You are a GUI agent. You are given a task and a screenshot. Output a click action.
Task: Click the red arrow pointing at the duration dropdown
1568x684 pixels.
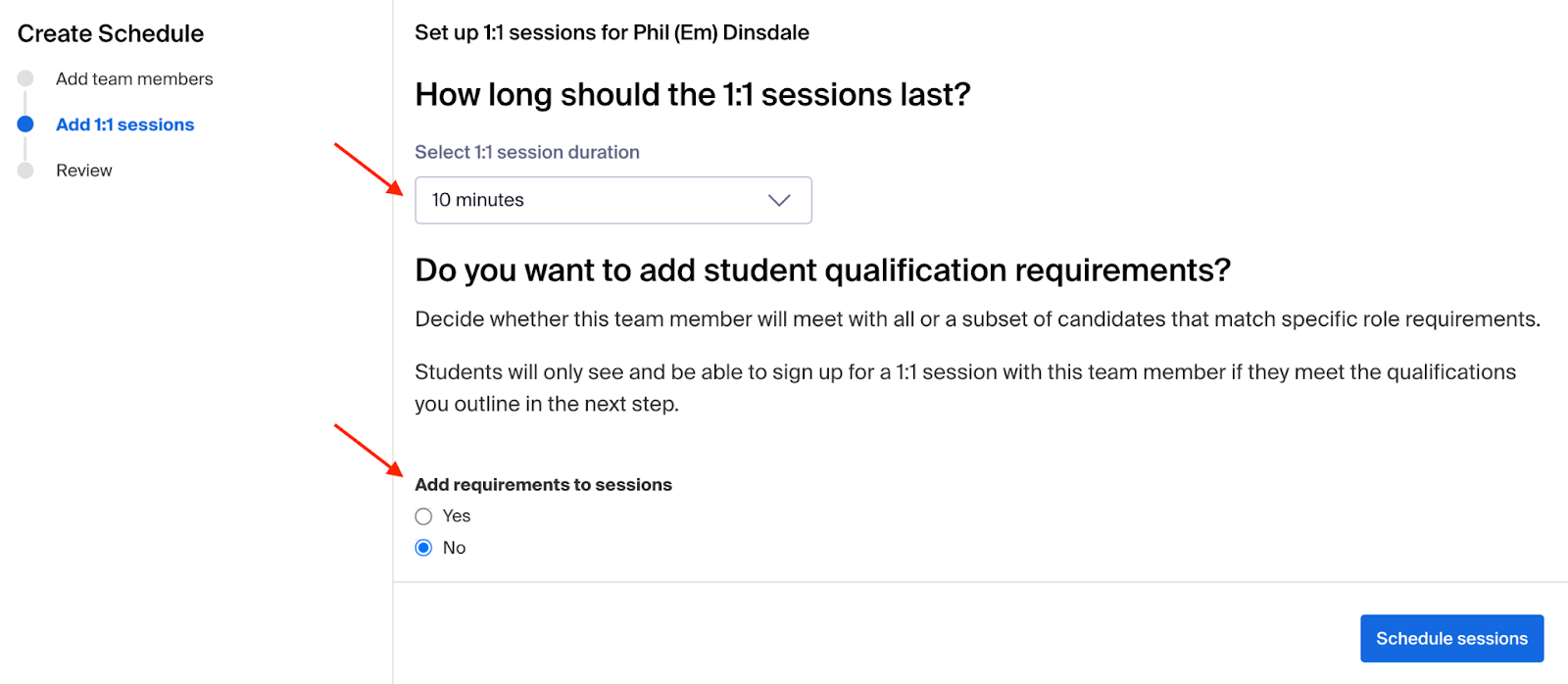(368, 170)
